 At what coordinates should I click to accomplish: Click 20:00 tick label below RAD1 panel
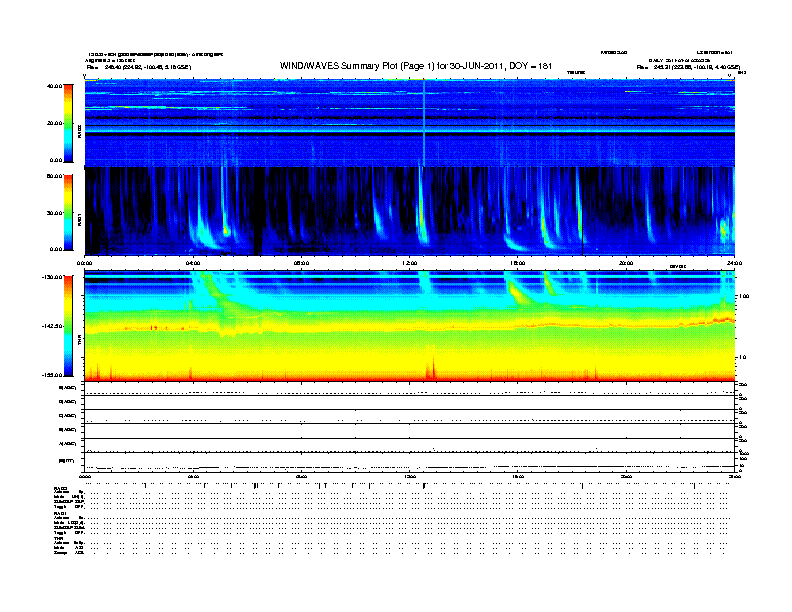(x=626, y=263)
